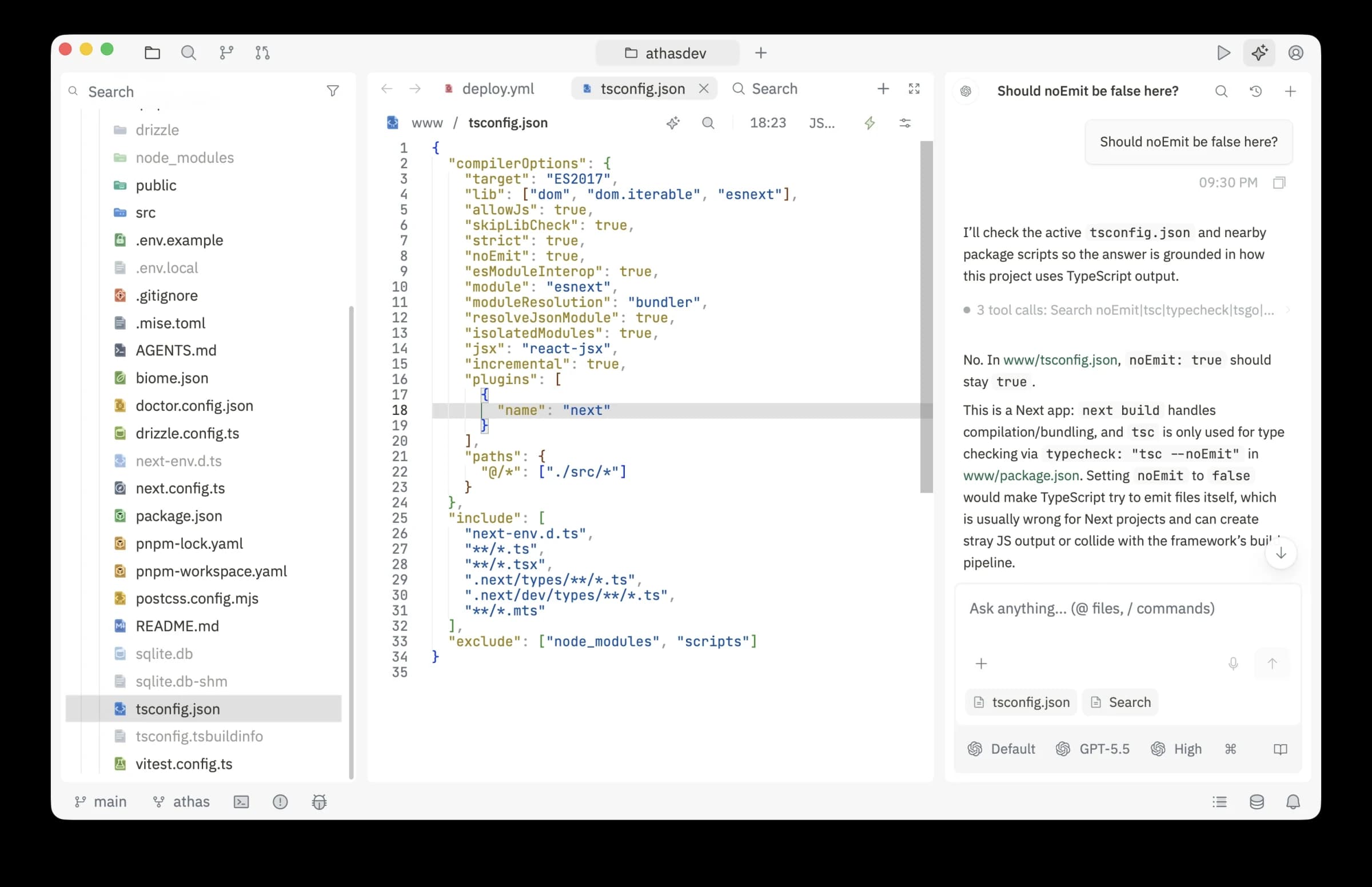
Task: Click the green lightning bolt icon
Action: 870,123
